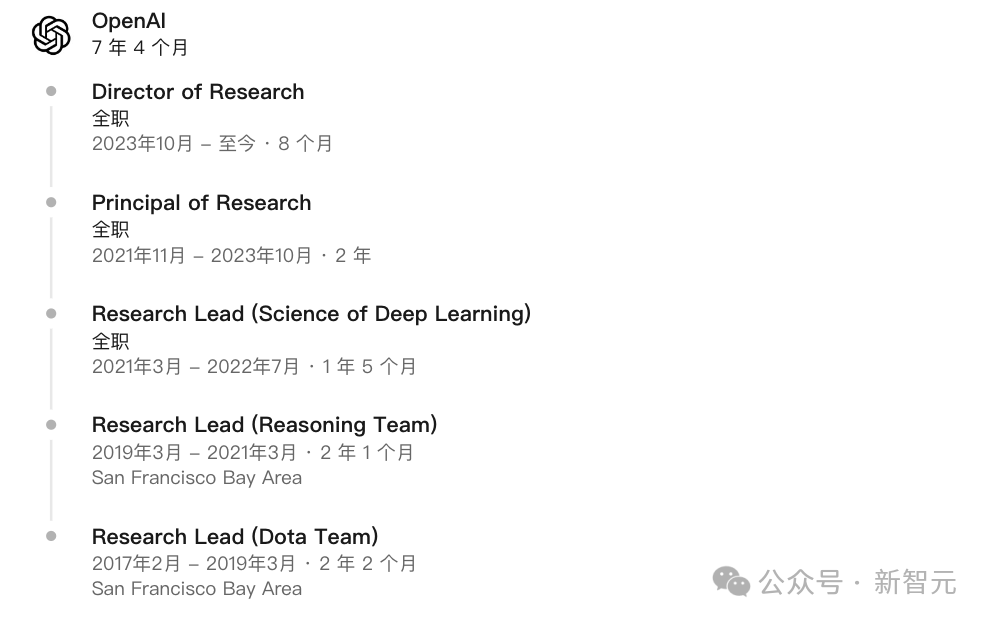The image size is (988, 622).
Task: Open the OpenAI company name link
Action: click(129, 21)
